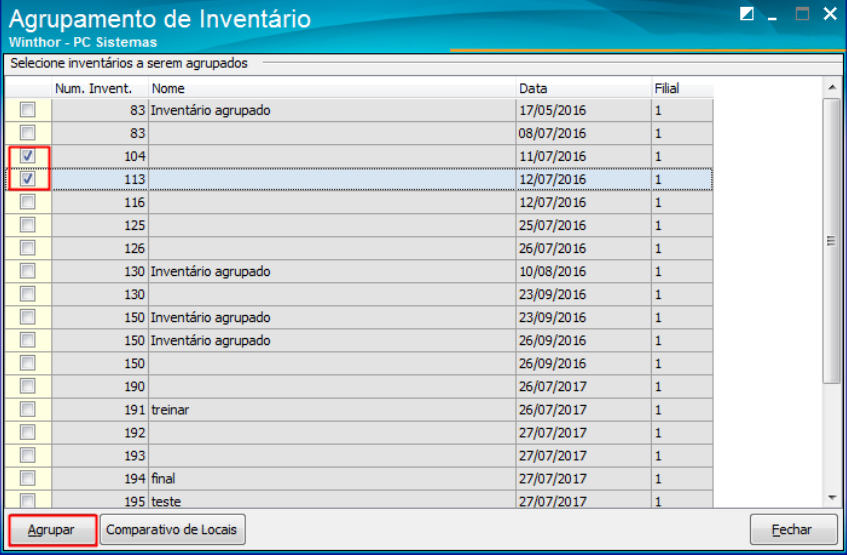This screenshot has width=847, height=555.
Task: Tick checkbox for inventory 83 dated 17/05/2016
Action: coord(28,110)
